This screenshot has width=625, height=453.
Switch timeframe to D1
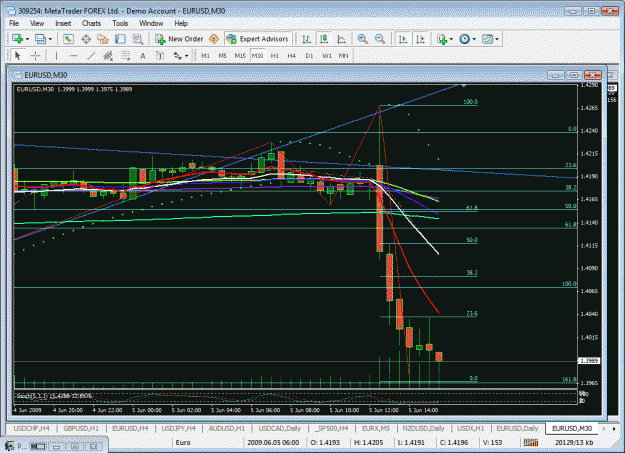point(309,55)
